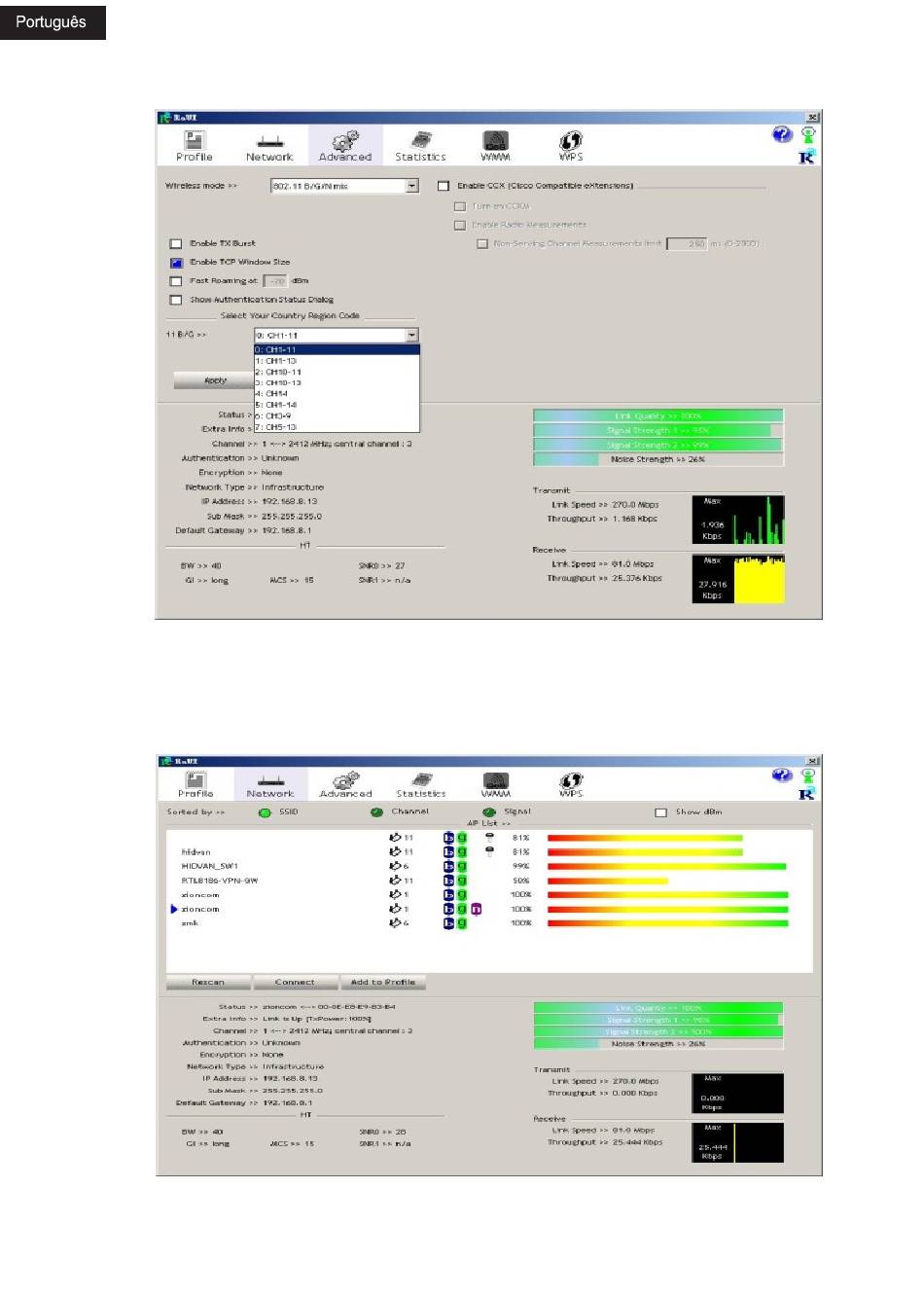Open Profile page in the Advanced settings window
The height and width of the screenshot is (1297, 924).
point(195,145)
